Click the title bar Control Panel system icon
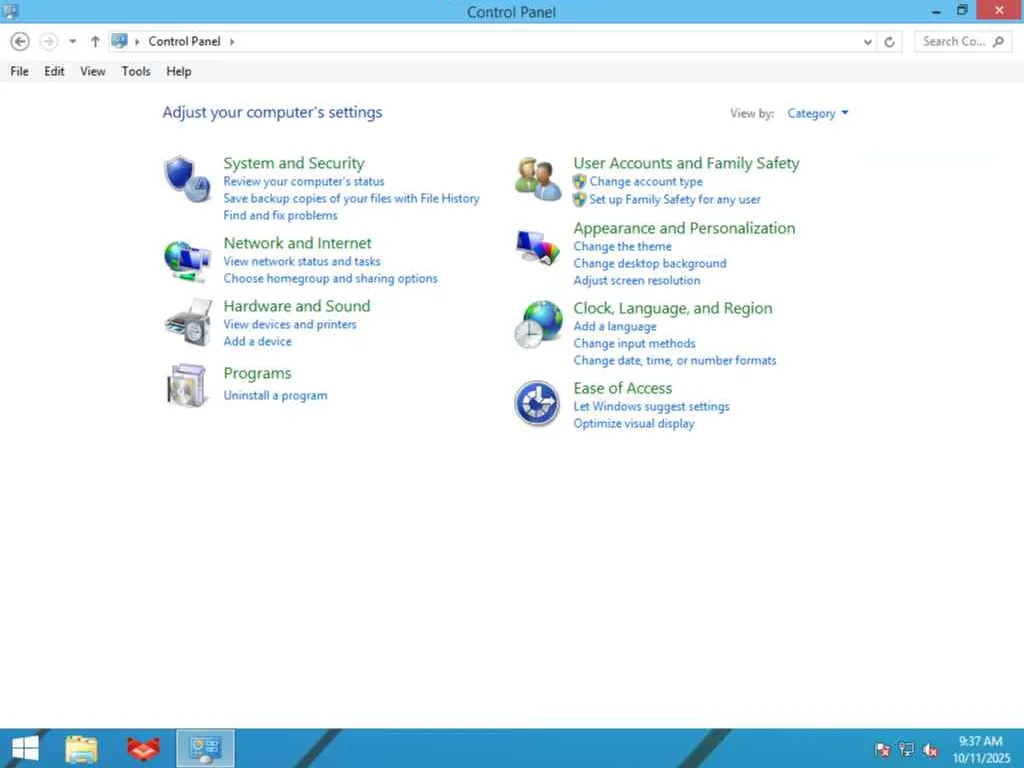 [x=10, y=11]
